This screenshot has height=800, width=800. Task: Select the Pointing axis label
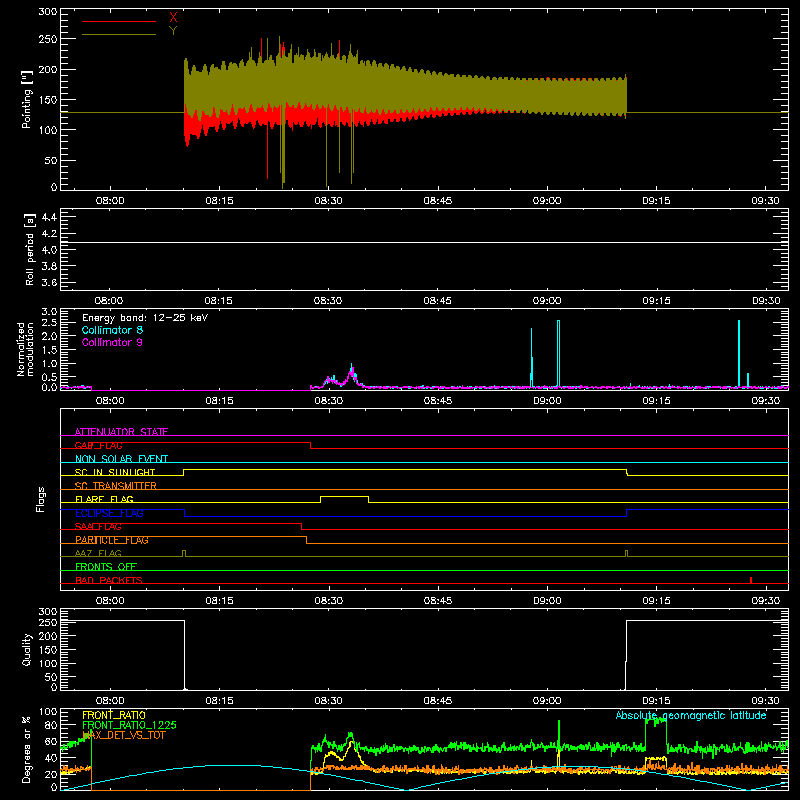click(27, 100)
